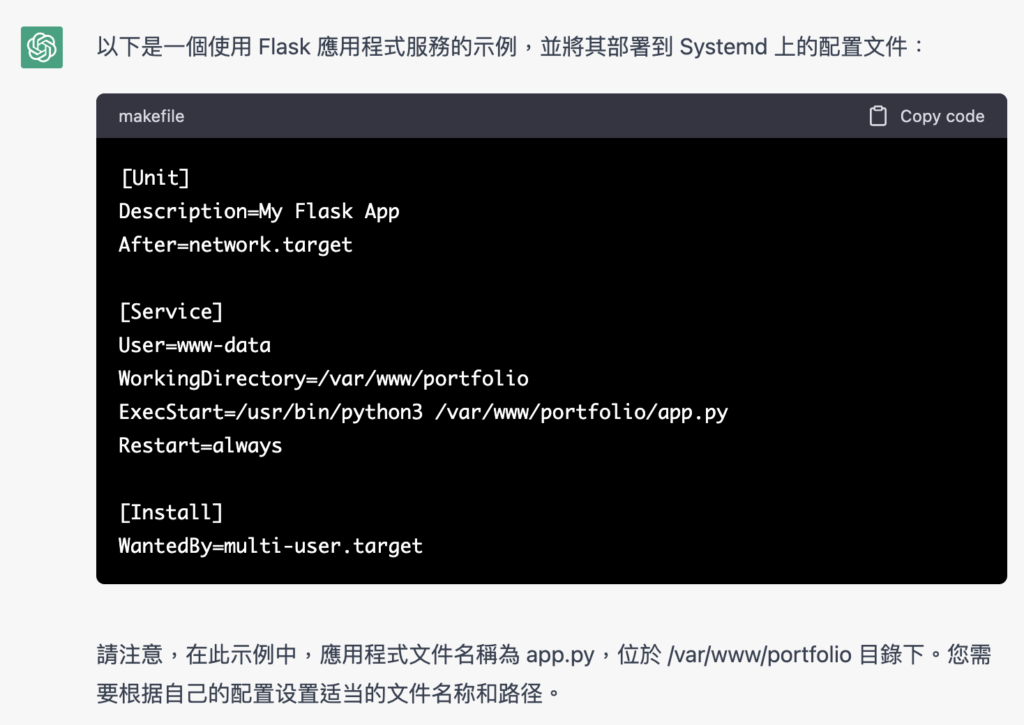This screenshot has width=1024, height=725.
Task: Click the User=www-data line
Action: tap(194, 345)
